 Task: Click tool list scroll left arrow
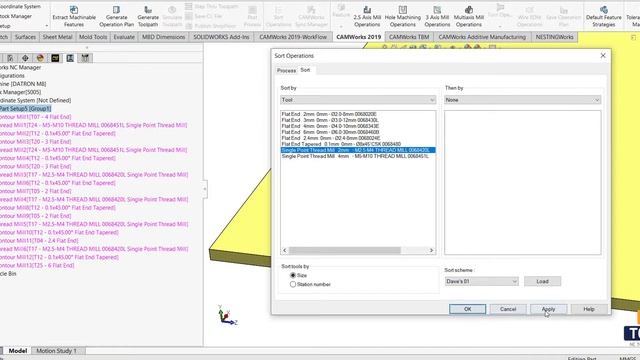[285, 250]
